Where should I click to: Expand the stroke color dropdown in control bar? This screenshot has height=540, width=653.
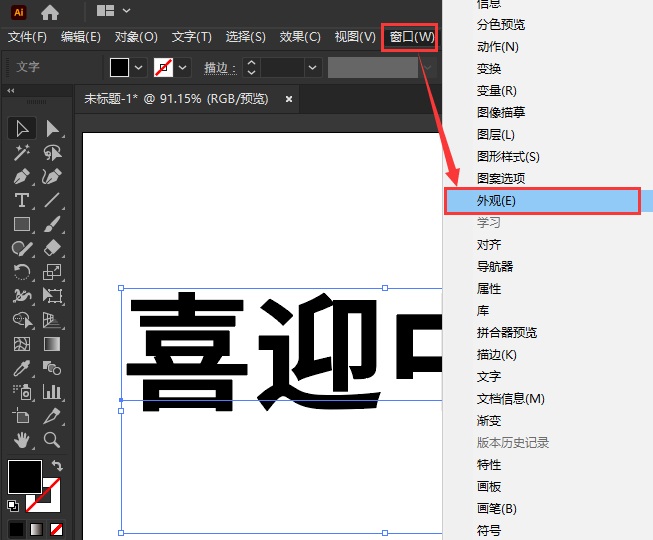pyautogui.click(x=183, y=67)
